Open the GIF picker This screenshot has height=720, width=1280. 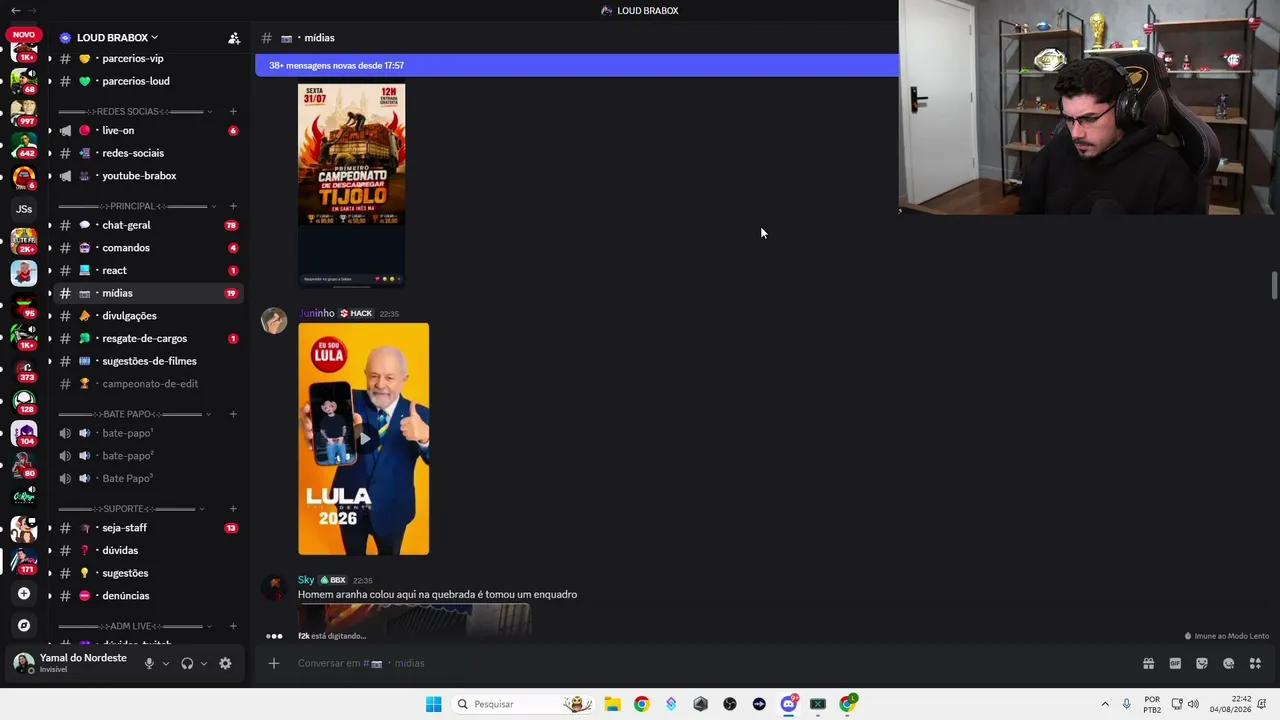[x=1175, y=663]
